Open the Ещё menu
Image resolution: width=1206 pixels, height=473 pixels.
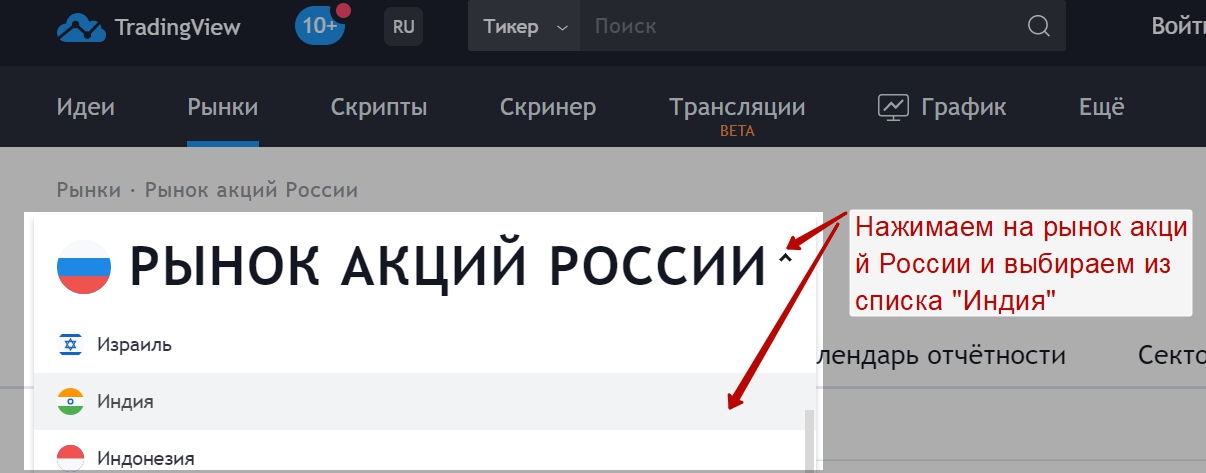coord(1101,107)
